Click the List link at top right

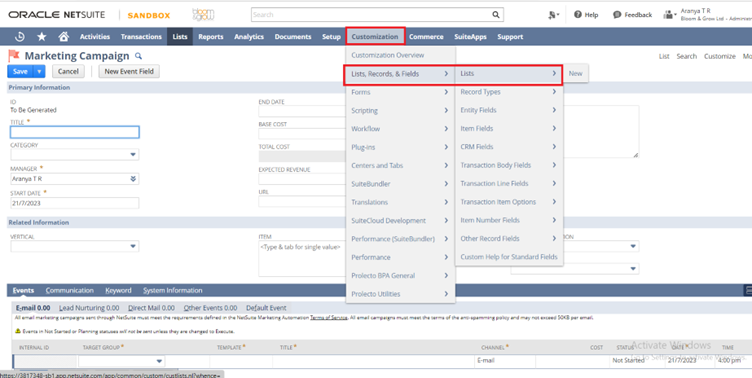(x=664, y=56)
